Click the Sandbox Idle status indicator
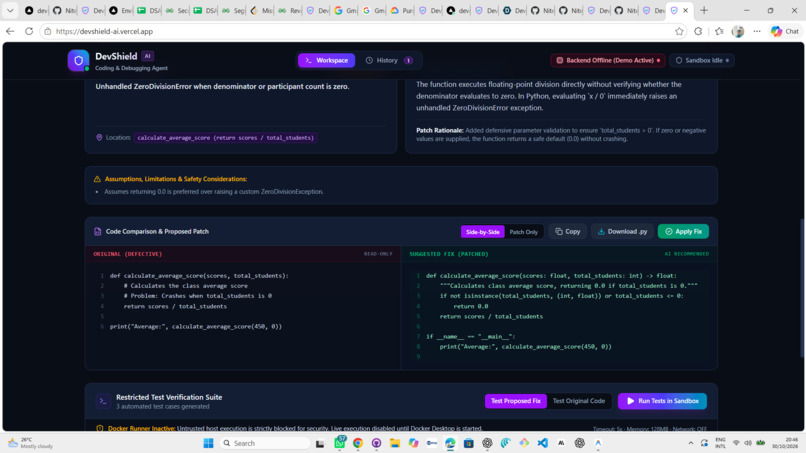Image resolution: width=806 pixels, height=453 pixels. click(x=702, y=60)
